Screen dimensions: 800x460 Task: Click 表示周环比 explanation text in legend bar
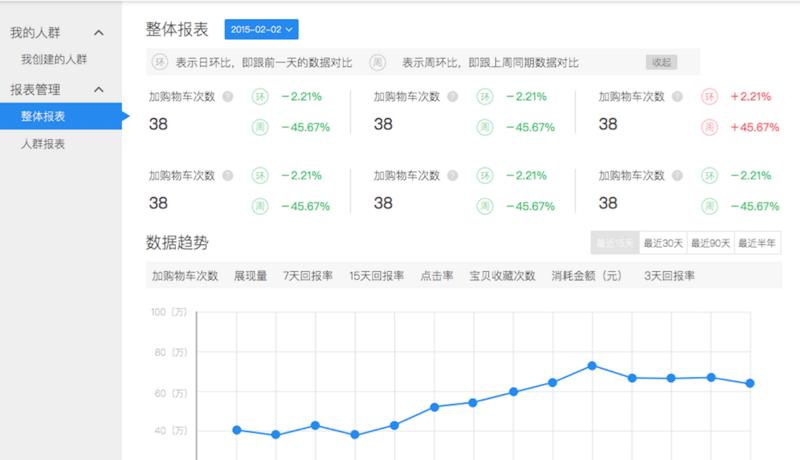click(x=490, y=63)
